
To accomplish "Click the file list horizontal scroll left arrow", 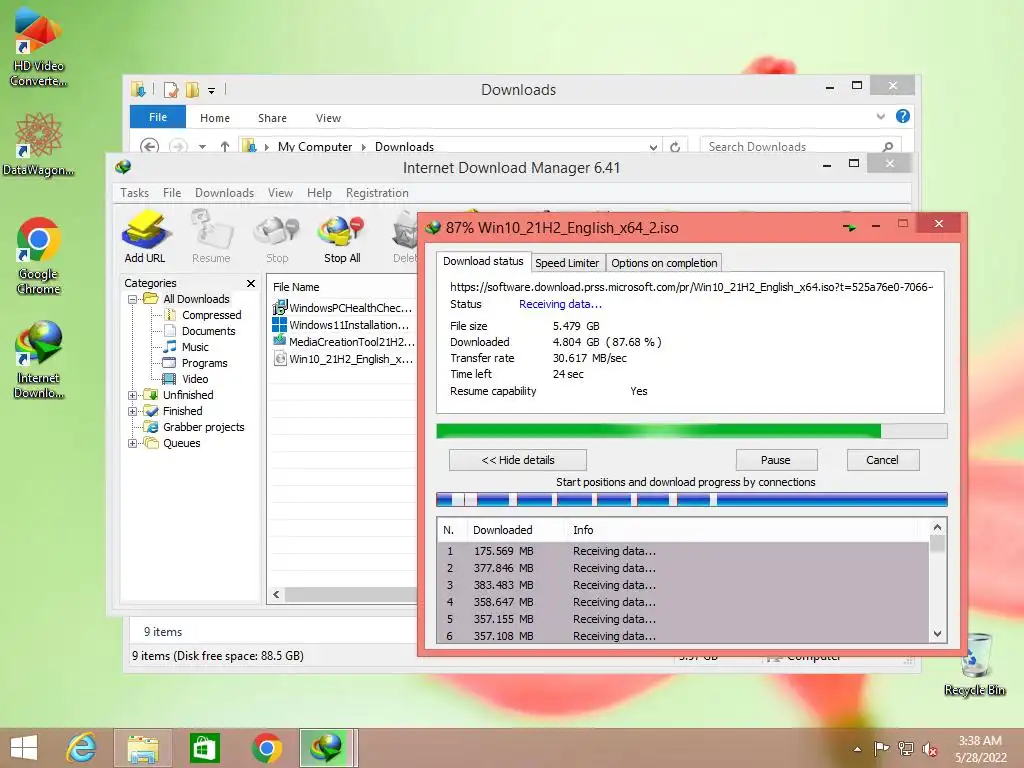I will tap(277, 594).
